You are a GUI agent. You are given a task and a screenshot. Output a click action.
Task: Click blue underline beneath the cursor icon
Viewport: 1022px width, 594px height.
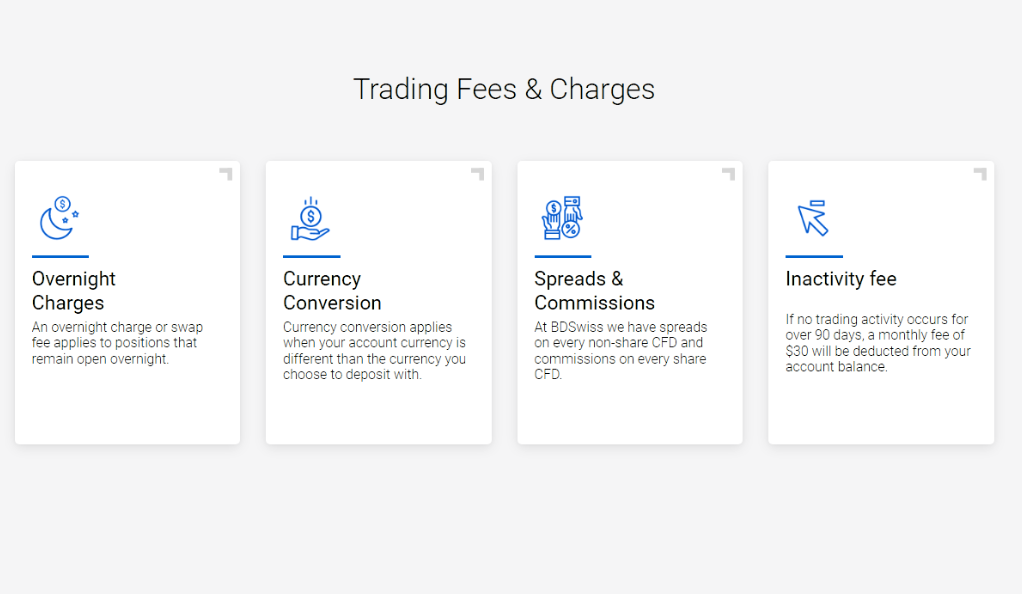coord(814,256)
